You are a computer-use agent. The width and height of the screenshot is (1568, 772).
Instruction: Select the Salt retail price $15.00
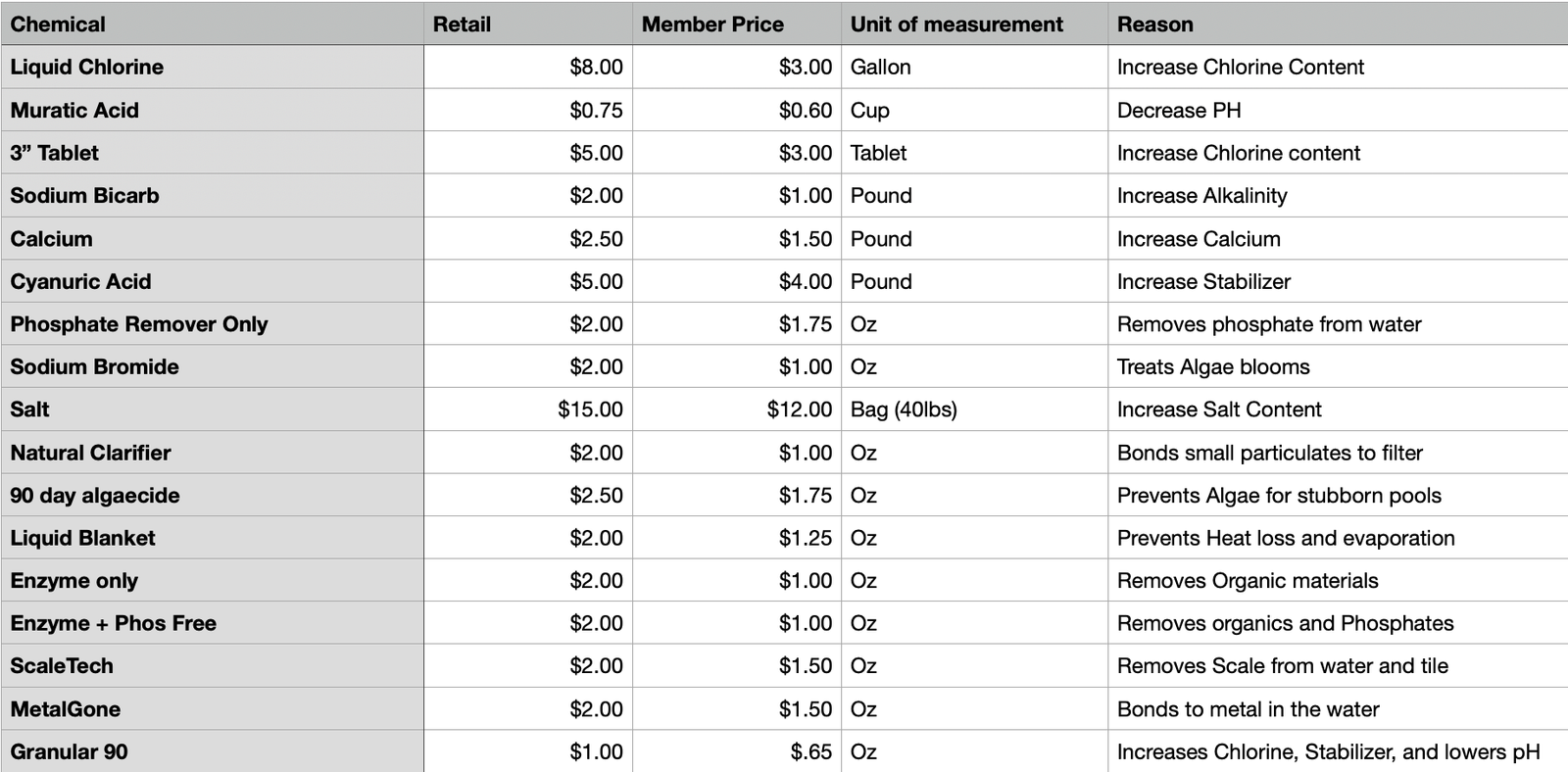(x=590, y=410)
